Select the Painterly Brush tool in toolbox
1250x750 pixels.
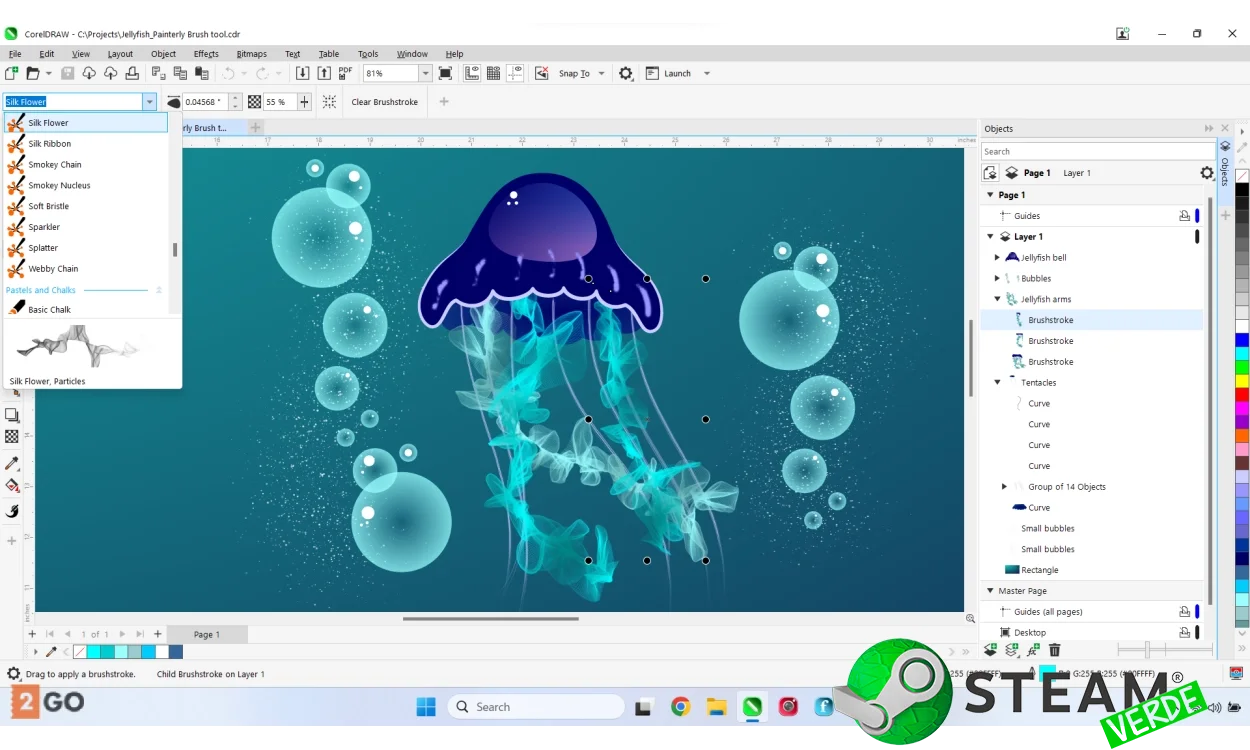pos(12,511)
